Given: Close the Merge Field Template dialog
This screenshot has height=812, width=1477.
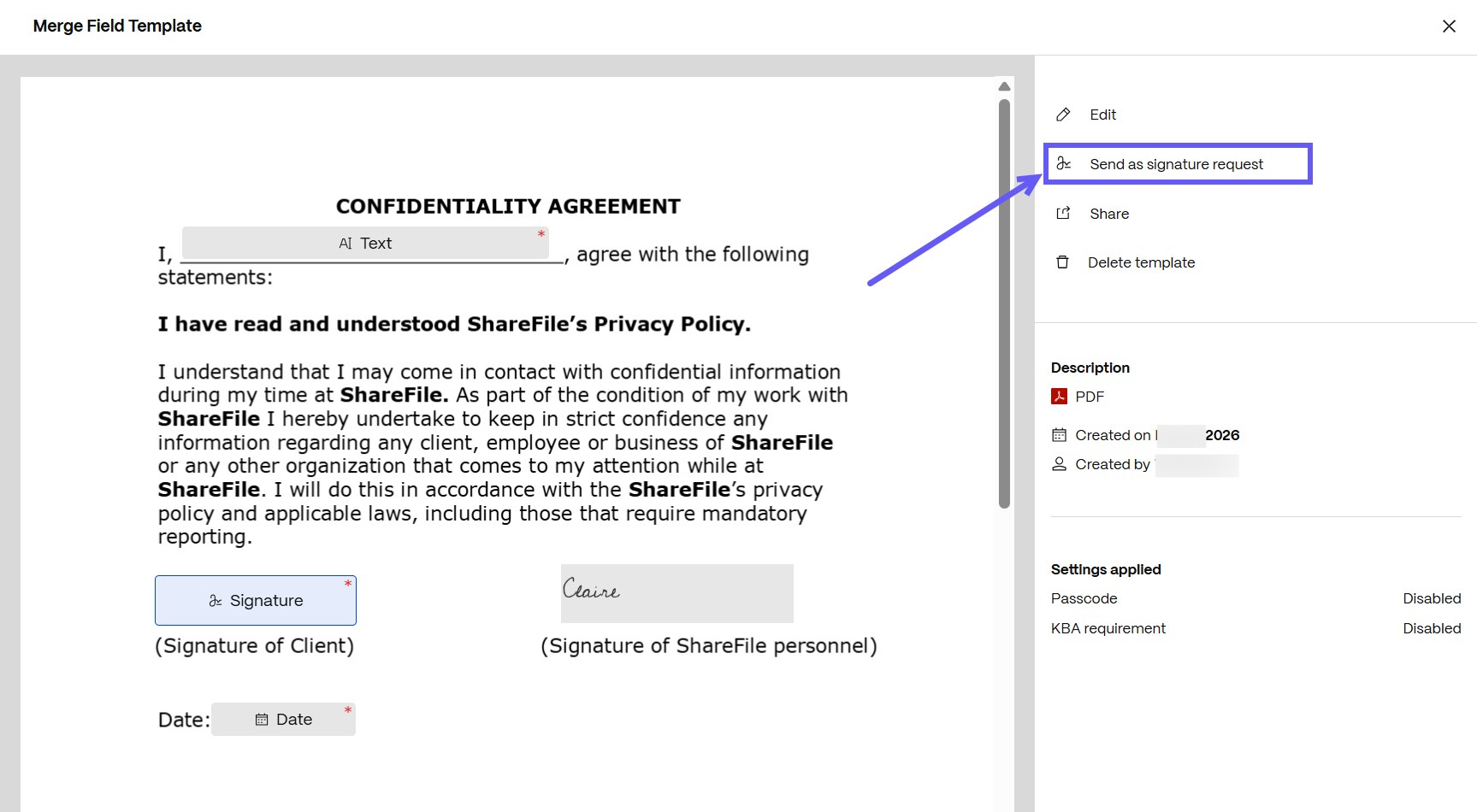Looking at the screenshot, I should pos(1449,26).
